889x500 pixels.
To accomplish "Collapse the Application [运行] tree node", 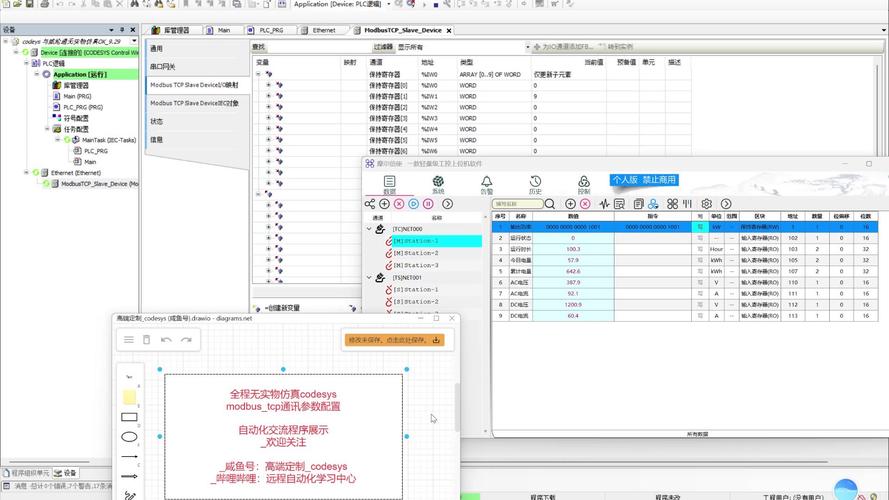I will (37, 74).
